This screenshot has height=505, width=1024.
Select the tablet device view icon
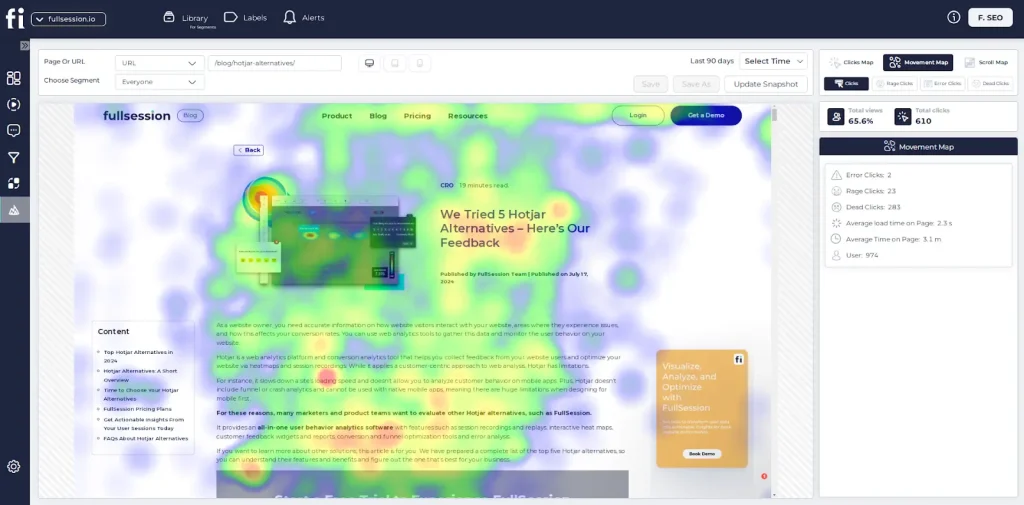coord(394,63)
